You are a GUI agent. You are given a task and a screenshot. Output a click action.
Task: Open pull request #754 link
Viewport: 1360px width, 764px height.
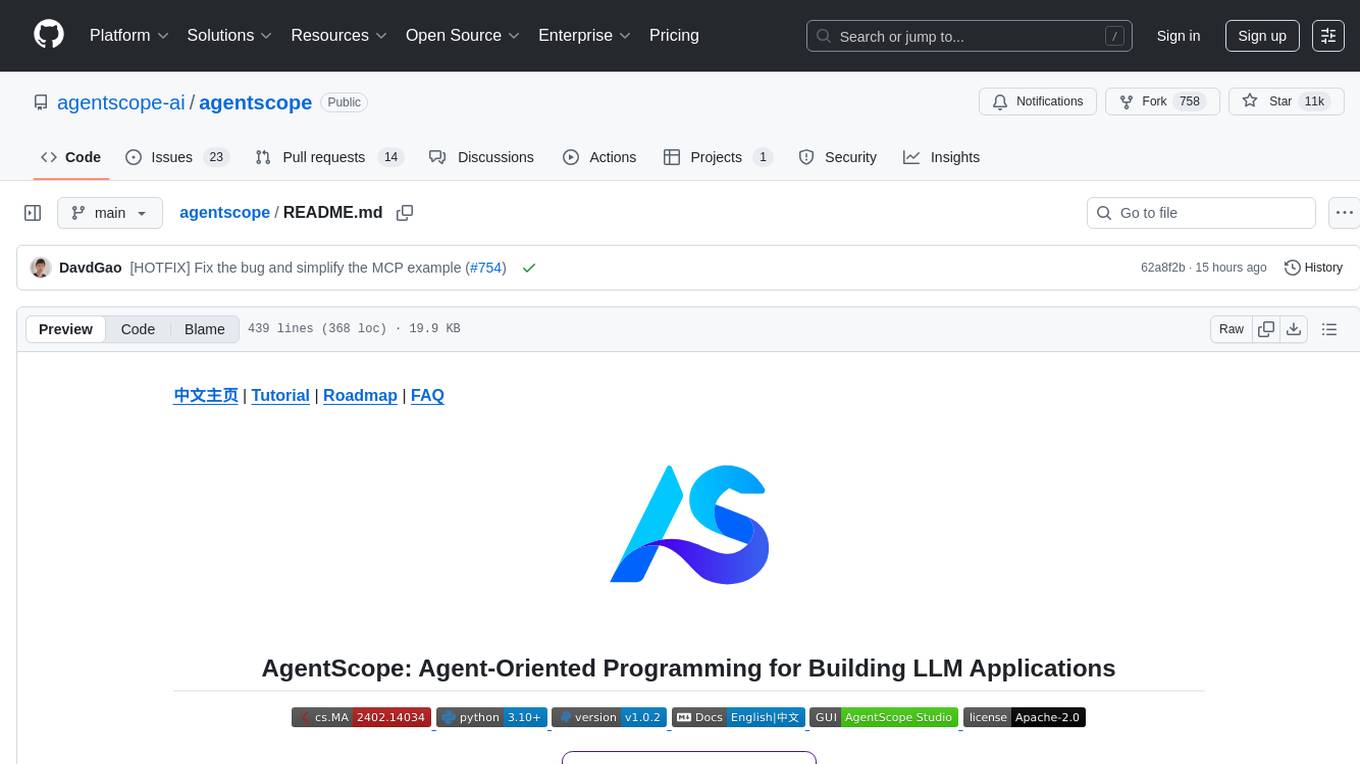tap(488, 268)
